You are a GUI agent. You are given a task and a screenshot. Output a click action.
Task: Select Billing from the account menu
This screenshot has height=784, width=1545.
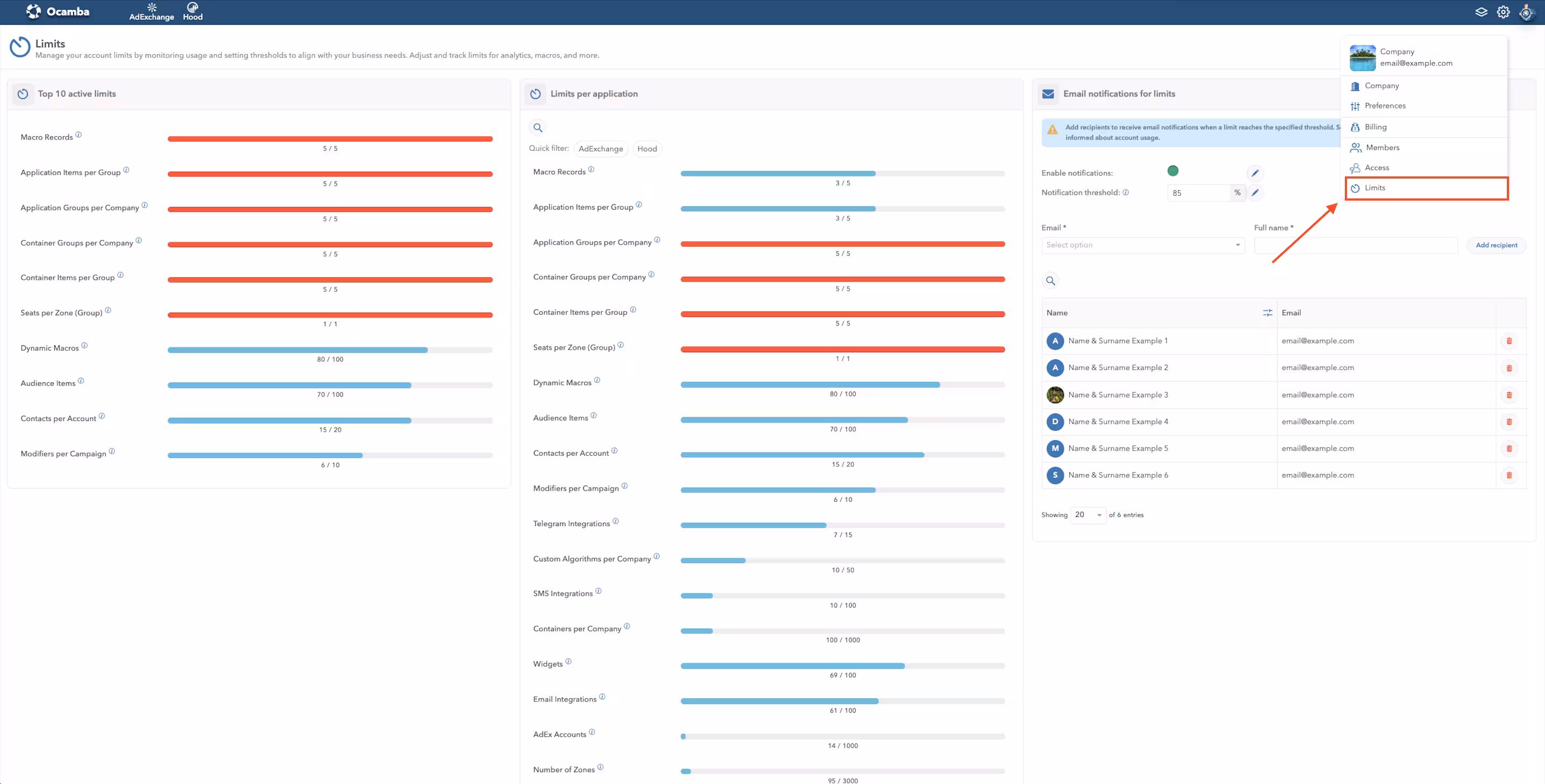tap(1375, 127)
